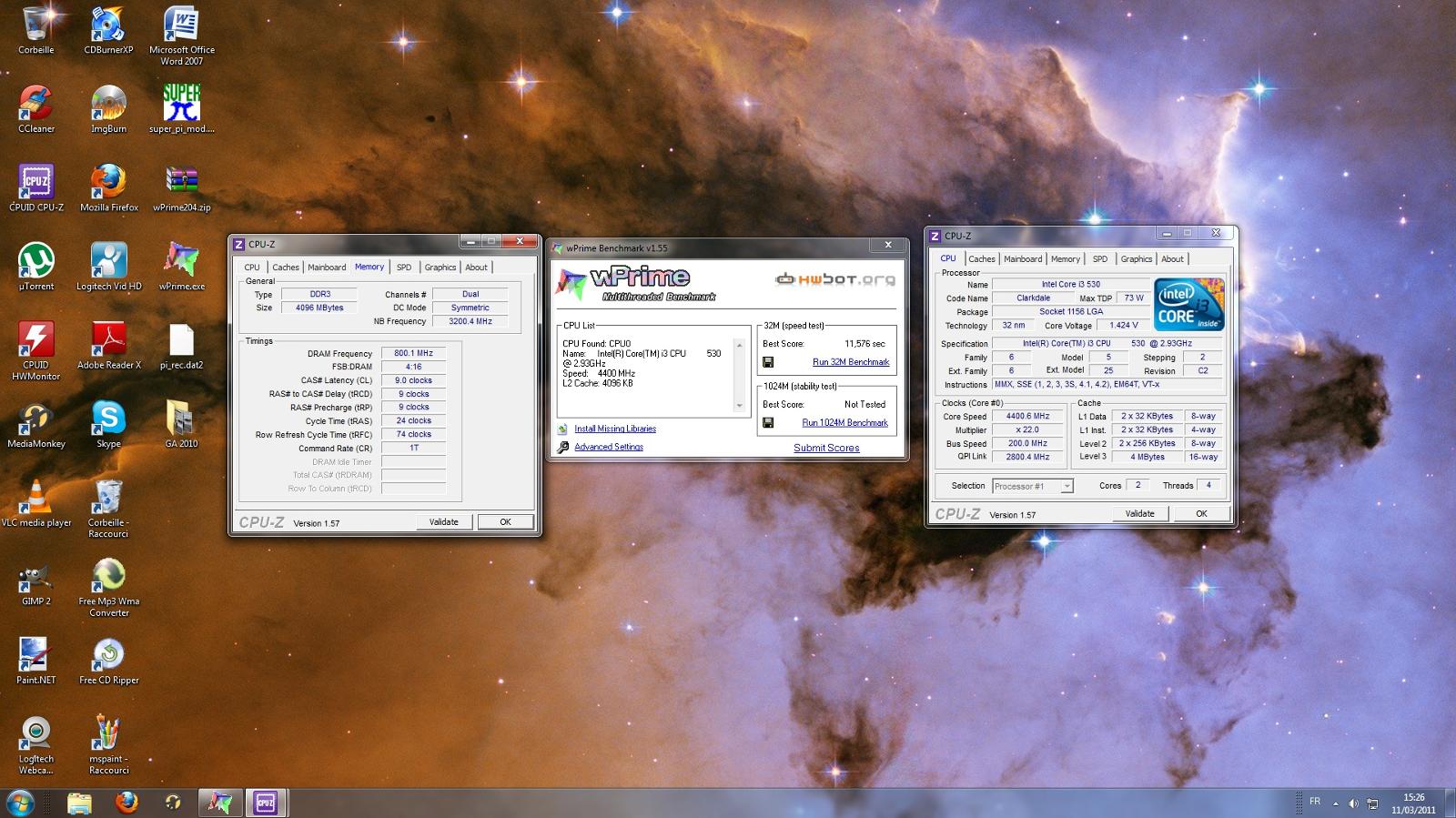The height and width of the screenshot is (818, 1456).
Task: Open the About tab in left CPU-Z window
Action: tap(477, 268)
